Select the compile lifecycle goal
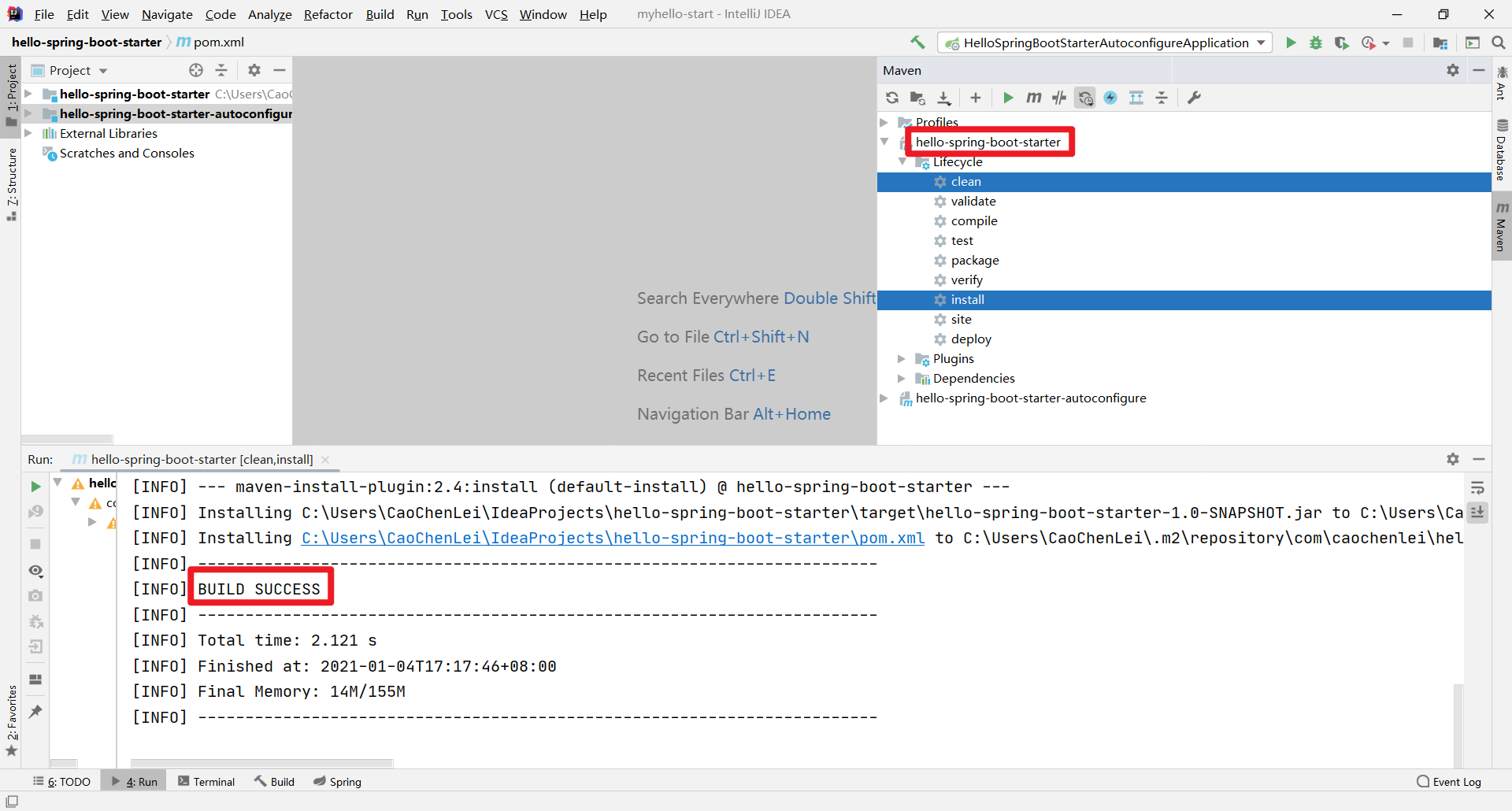 [x=974, y=220]
